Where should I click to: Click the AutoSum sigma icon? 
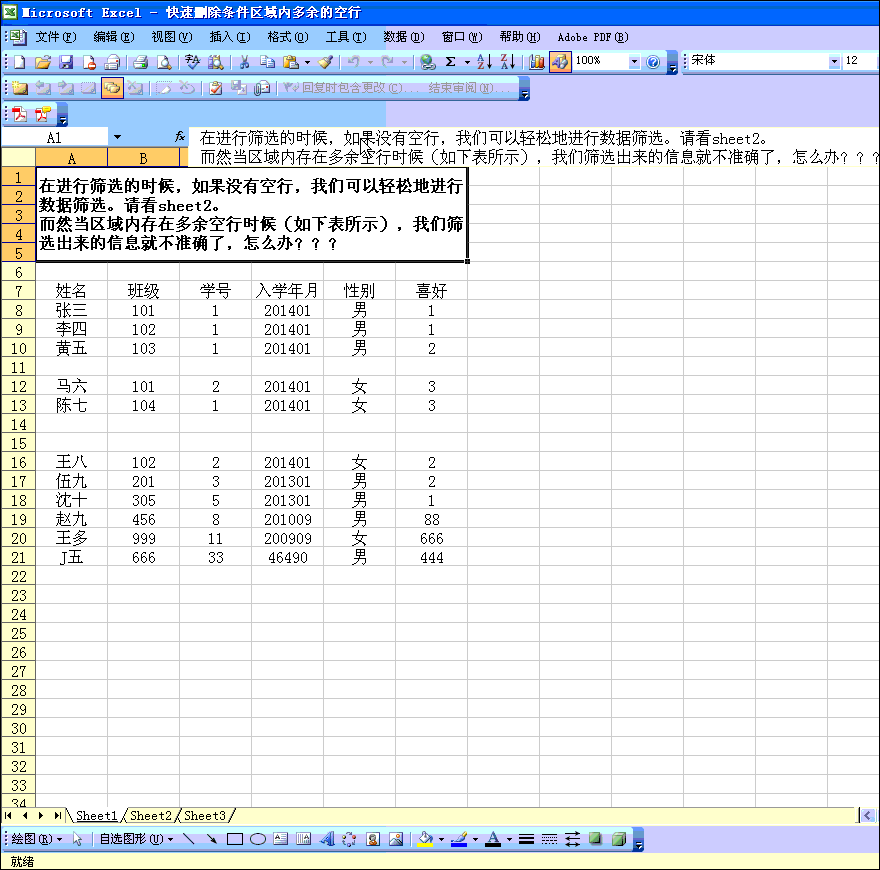[450, 62]
